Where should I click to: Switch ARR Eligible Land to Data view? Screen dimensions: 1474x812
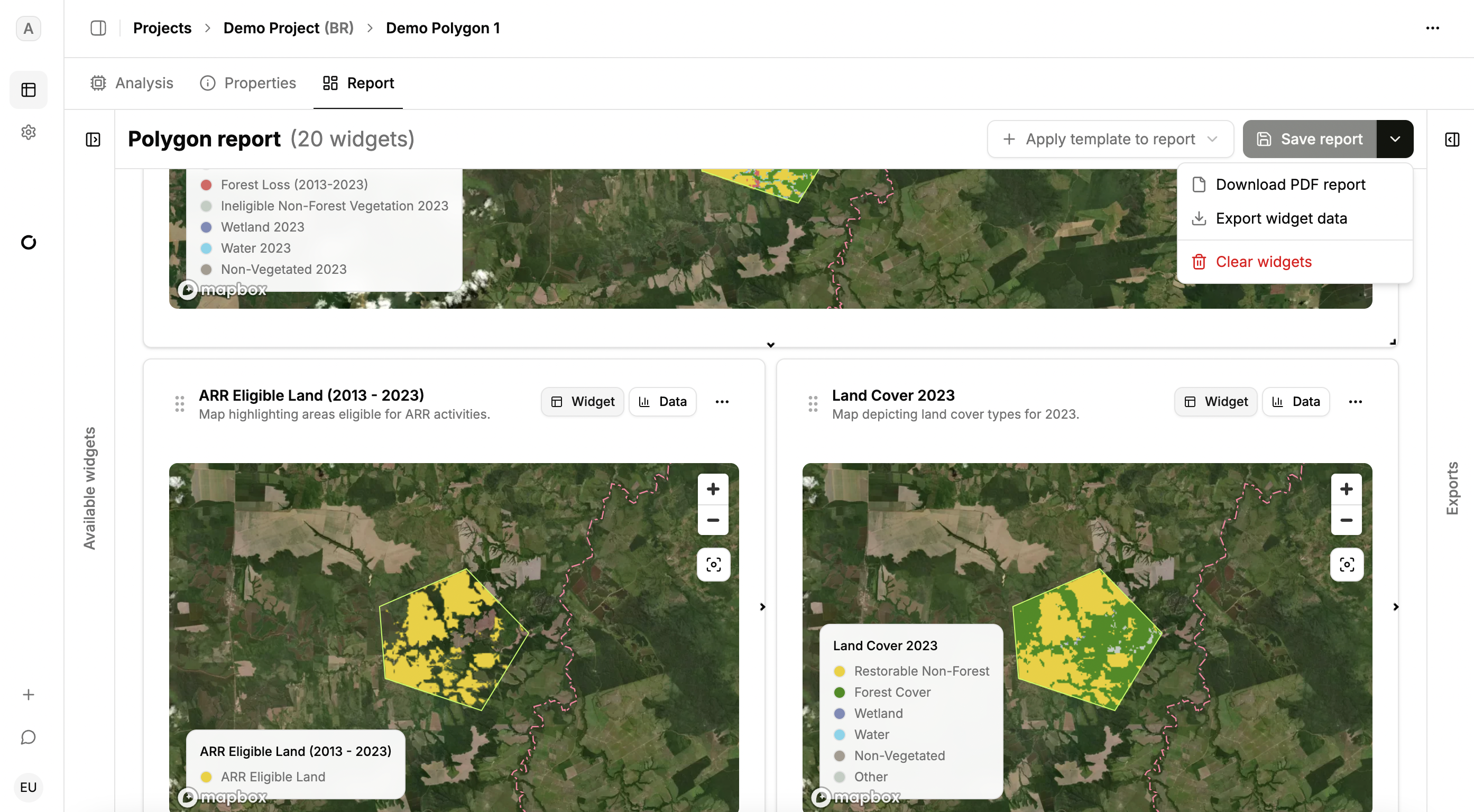(x=662, y=402)
